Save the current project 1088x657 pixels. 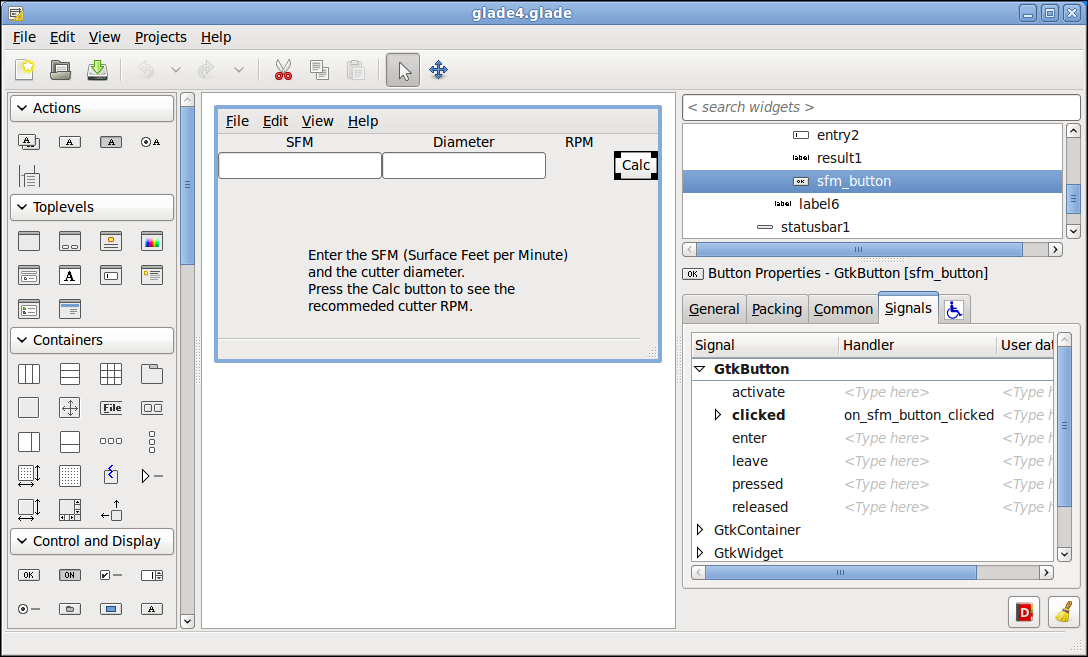(97, 69)
